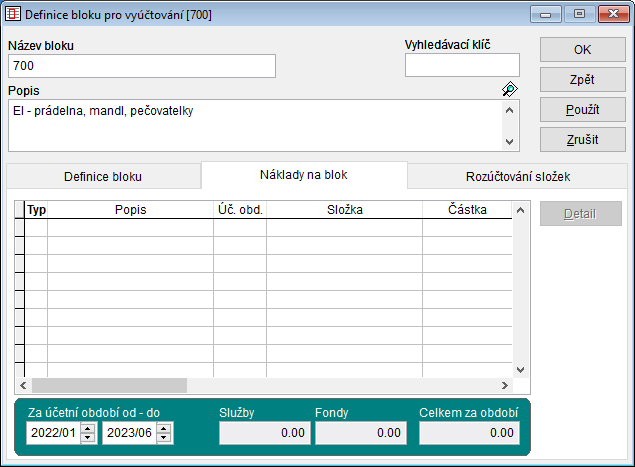
Task: Focus the Název bloku input field
Action: [141, 66]
